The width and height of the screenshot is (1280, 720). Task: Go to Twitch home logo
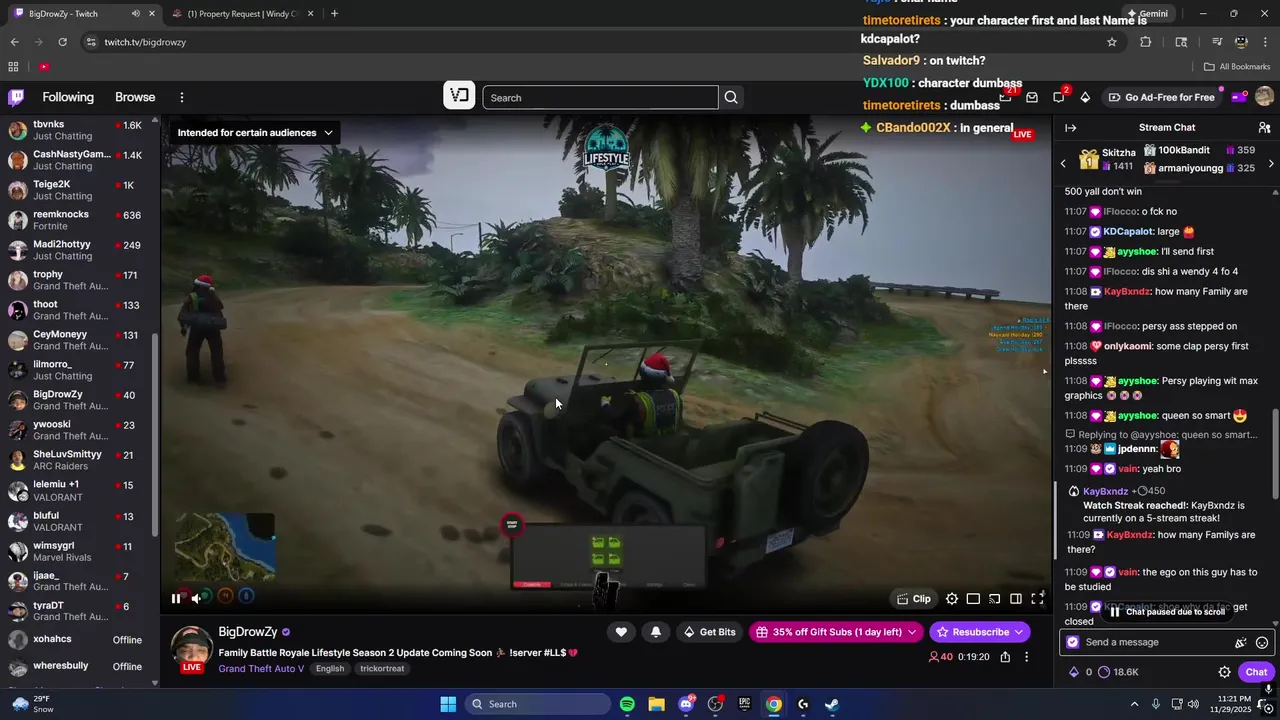click(16, 97)
